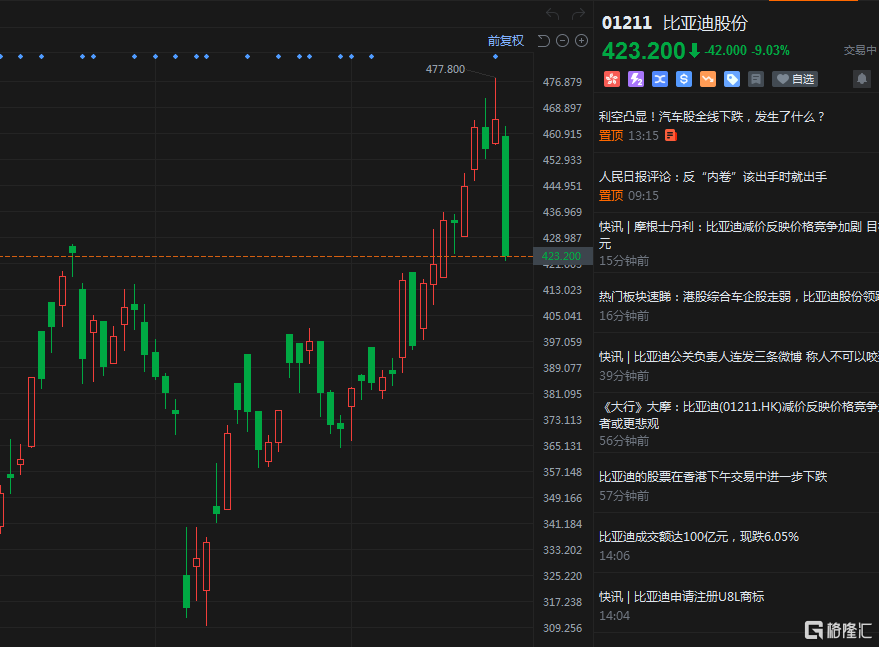The width and height of the screenshot is (879, 647).
Task: Open 热门板块速睇 港股综合车企股走弱 headline
Action: 738,297
